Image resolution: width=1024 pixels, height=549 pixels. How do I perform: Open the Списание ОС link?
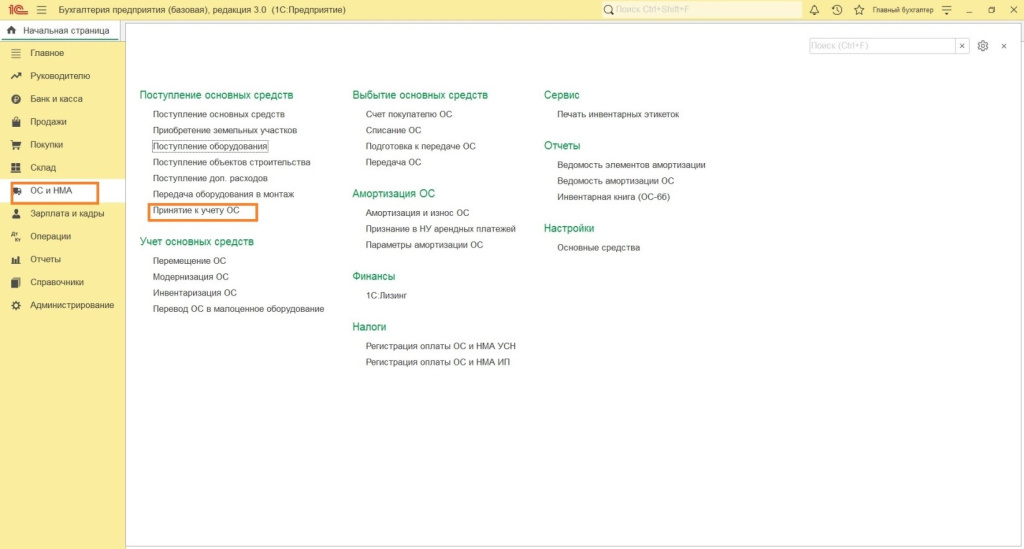(x=393, y=130)
